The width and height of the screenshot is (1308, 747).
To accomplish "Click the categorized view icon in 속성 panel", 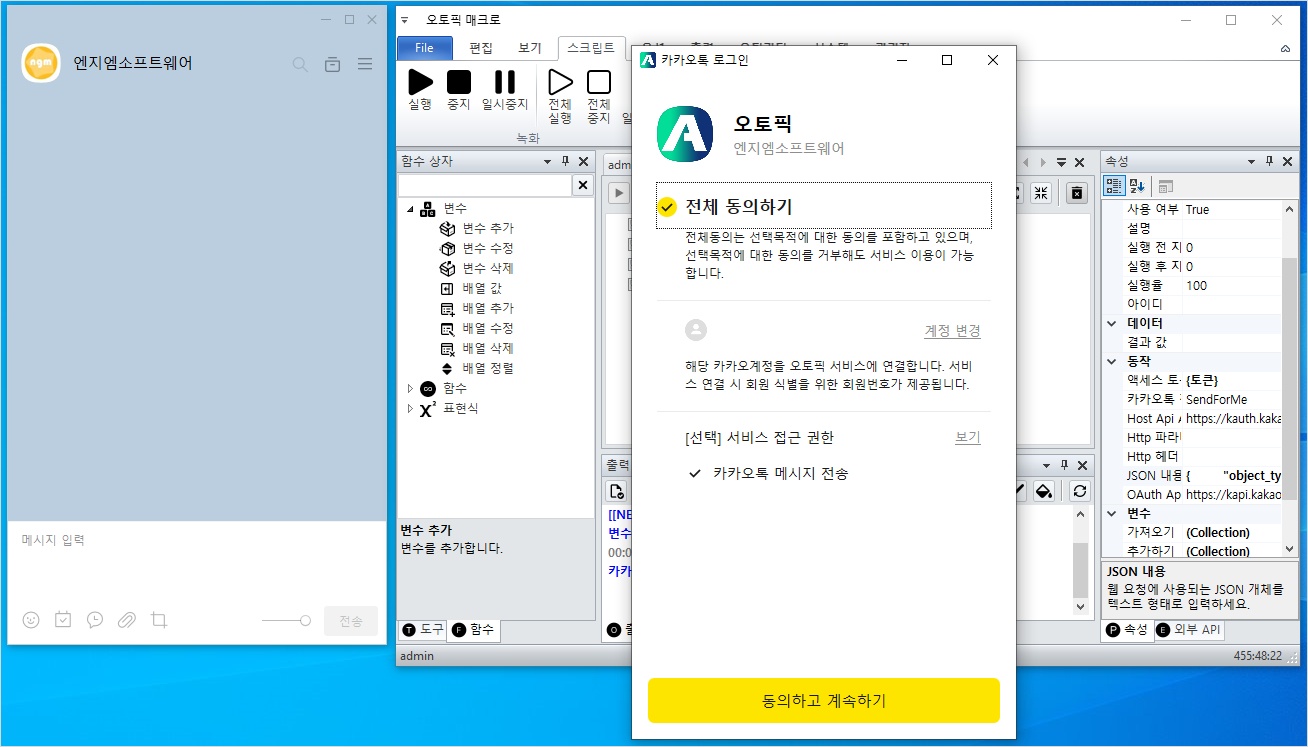I will [x=1114, y=186].
